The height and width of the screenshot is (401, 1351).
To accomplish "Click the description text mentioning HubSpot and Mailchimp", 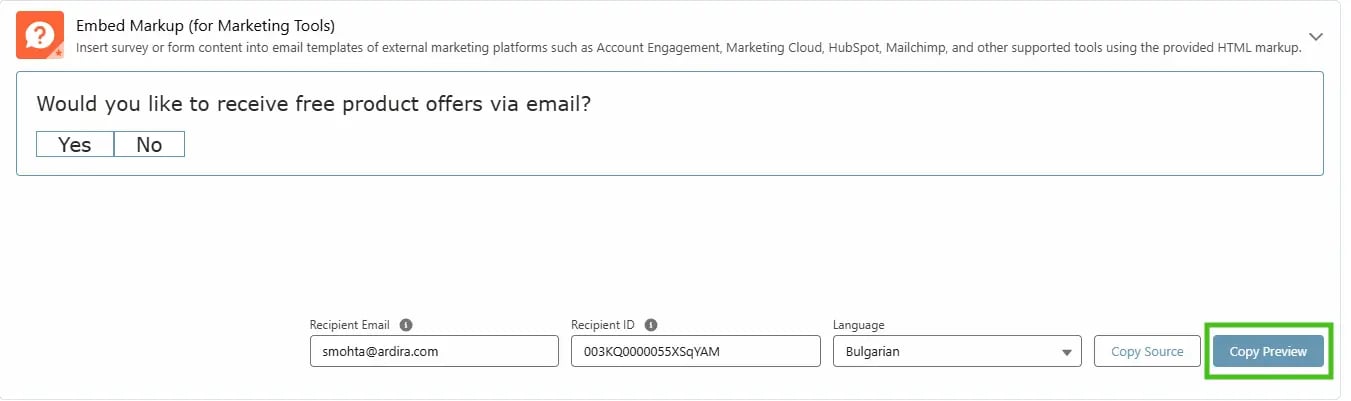I will click(689, 48).
